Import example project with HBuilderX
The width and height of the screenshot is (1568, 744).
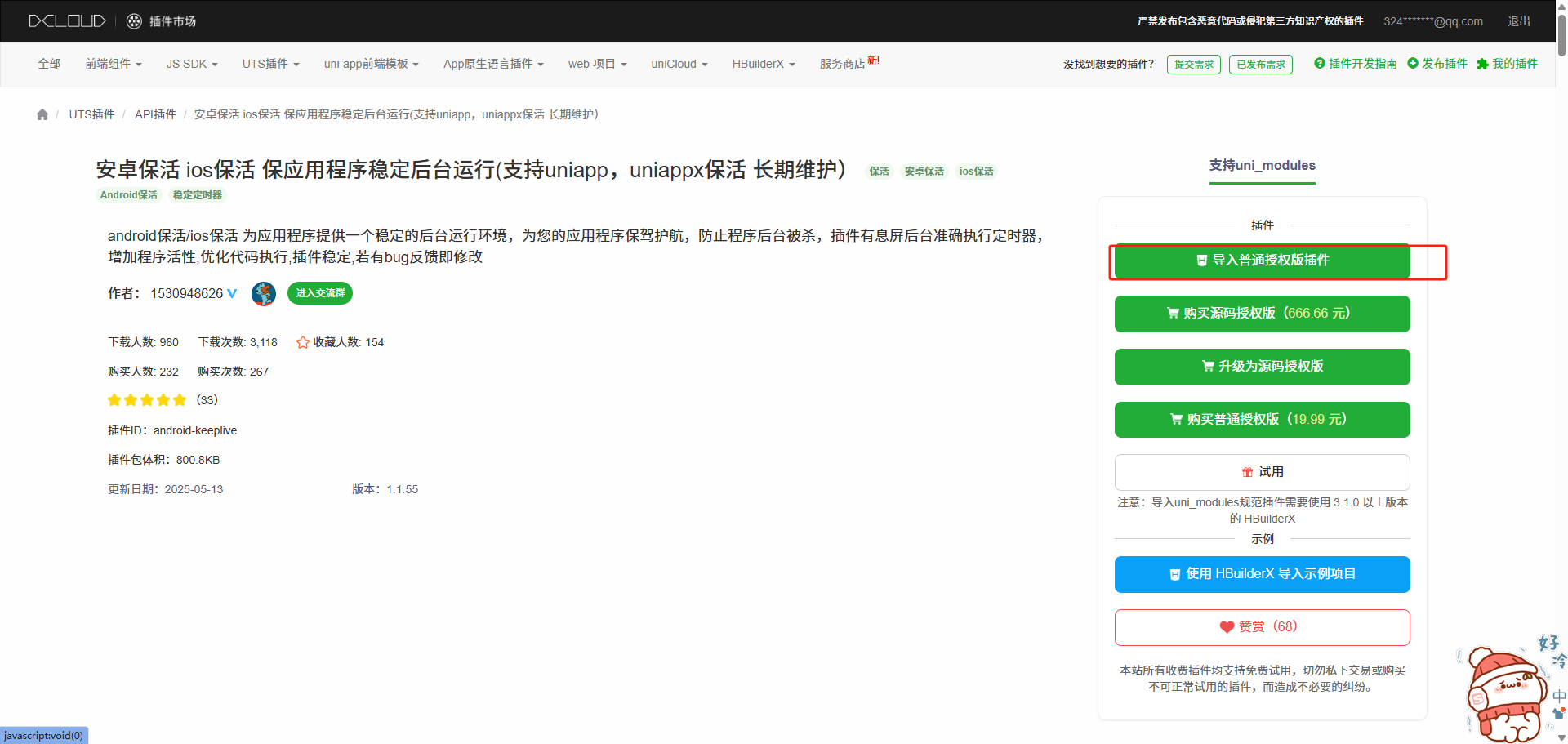coord(1263,574)
